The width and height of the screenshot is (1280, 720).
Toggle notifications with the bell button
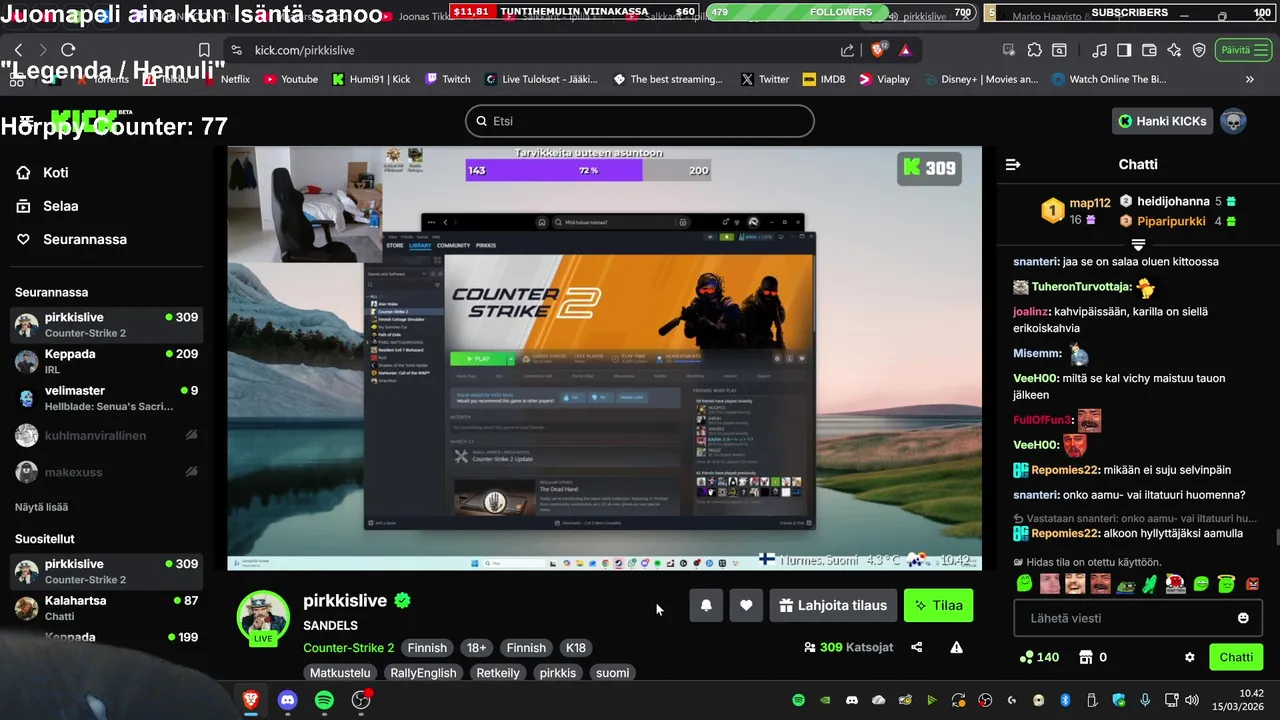(x=706, y=605)
